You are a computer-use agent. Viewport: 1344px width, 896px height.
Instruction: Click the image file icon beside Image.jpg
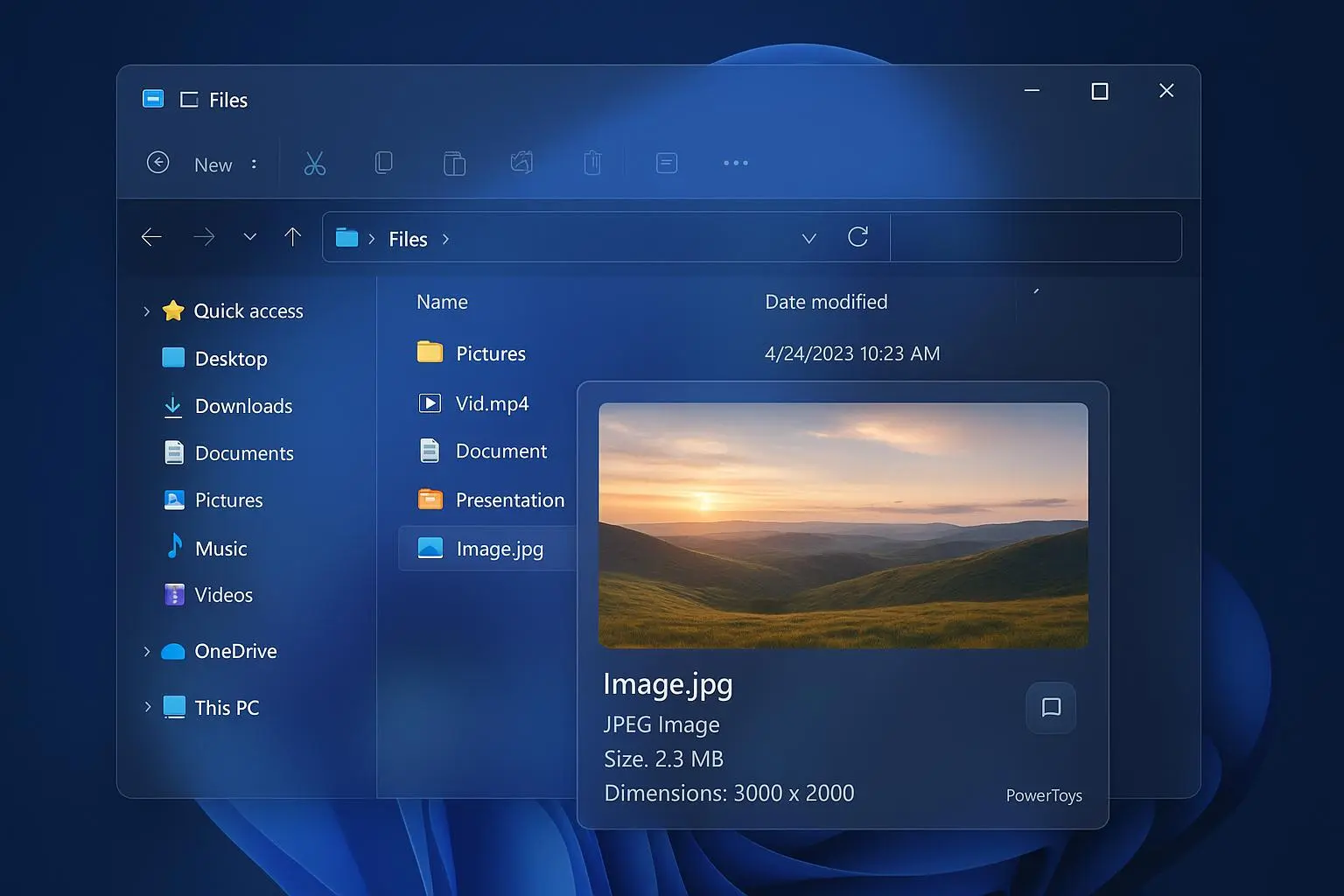coord(430,548)
